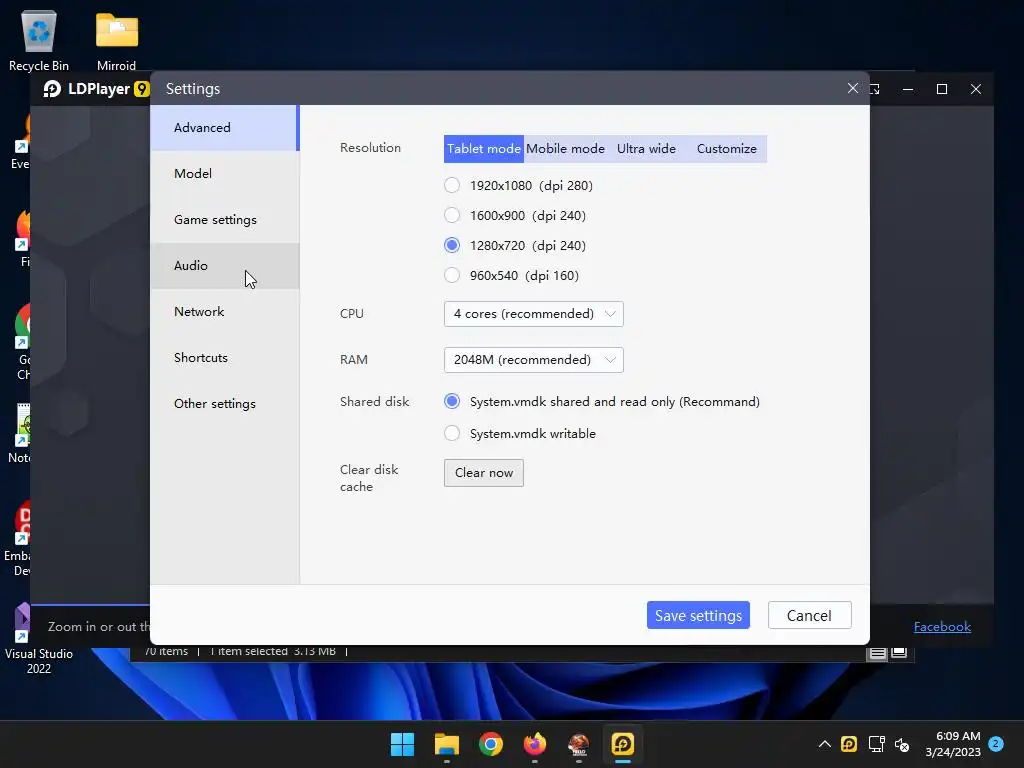The width and height of the screenshot is (1024, 768).
Task: Switch to the Audio settings section
Action: [225, 266]
